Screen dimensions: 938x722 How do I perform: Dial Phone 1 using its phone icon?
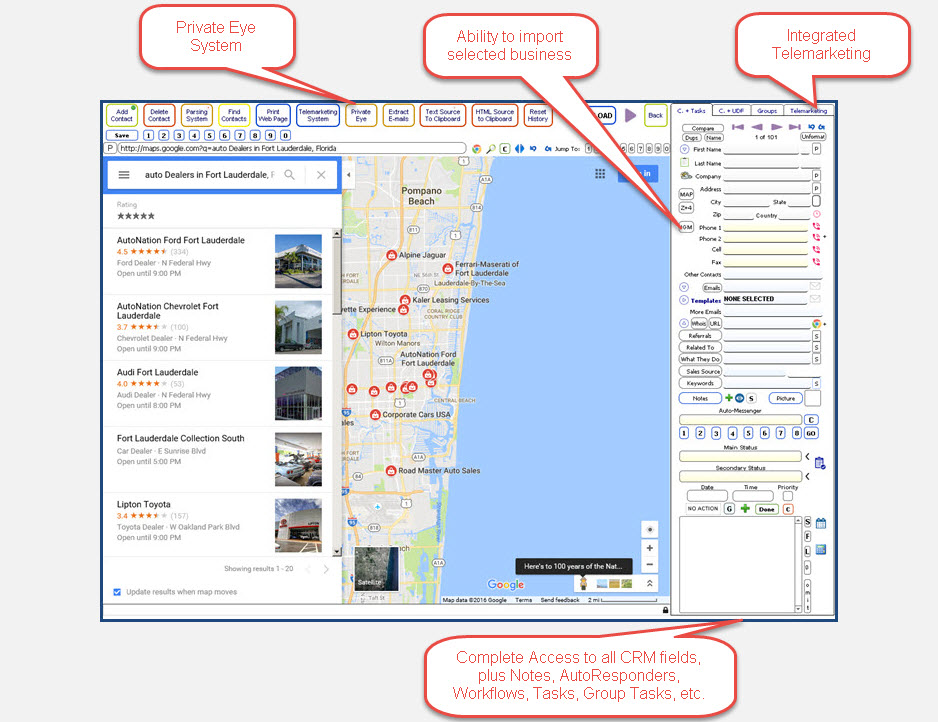tap(816, 228)
